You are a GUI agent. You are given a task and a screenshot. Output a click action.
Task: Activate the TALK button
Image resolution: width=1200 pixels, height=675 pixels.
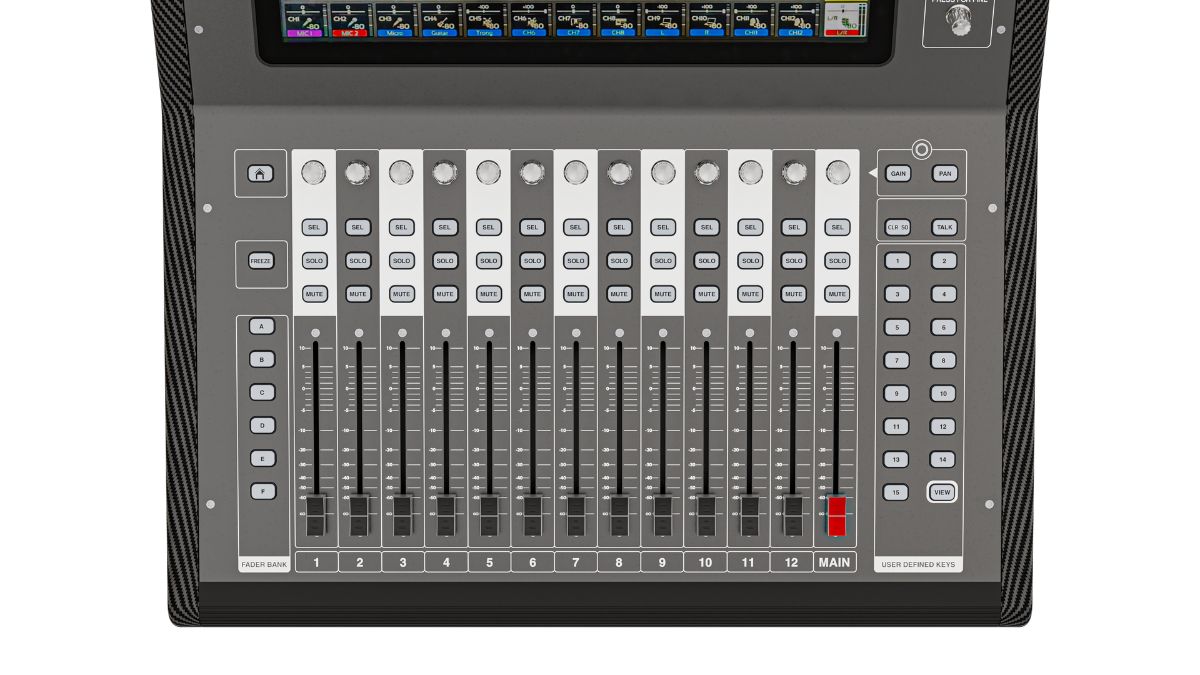click(944, 228)
